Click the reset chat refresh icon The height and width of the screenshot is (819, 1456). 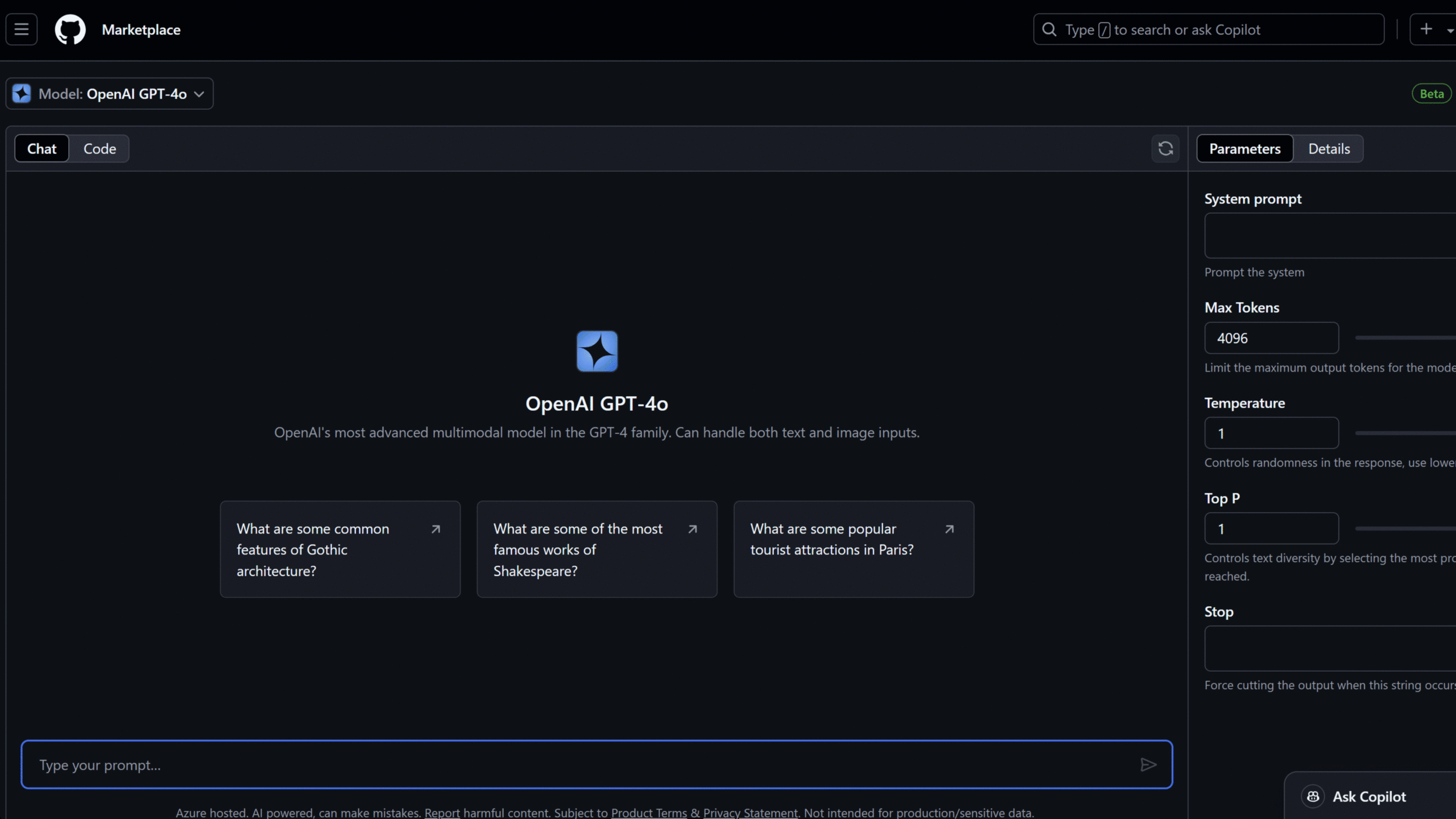tap(1165, 149)
